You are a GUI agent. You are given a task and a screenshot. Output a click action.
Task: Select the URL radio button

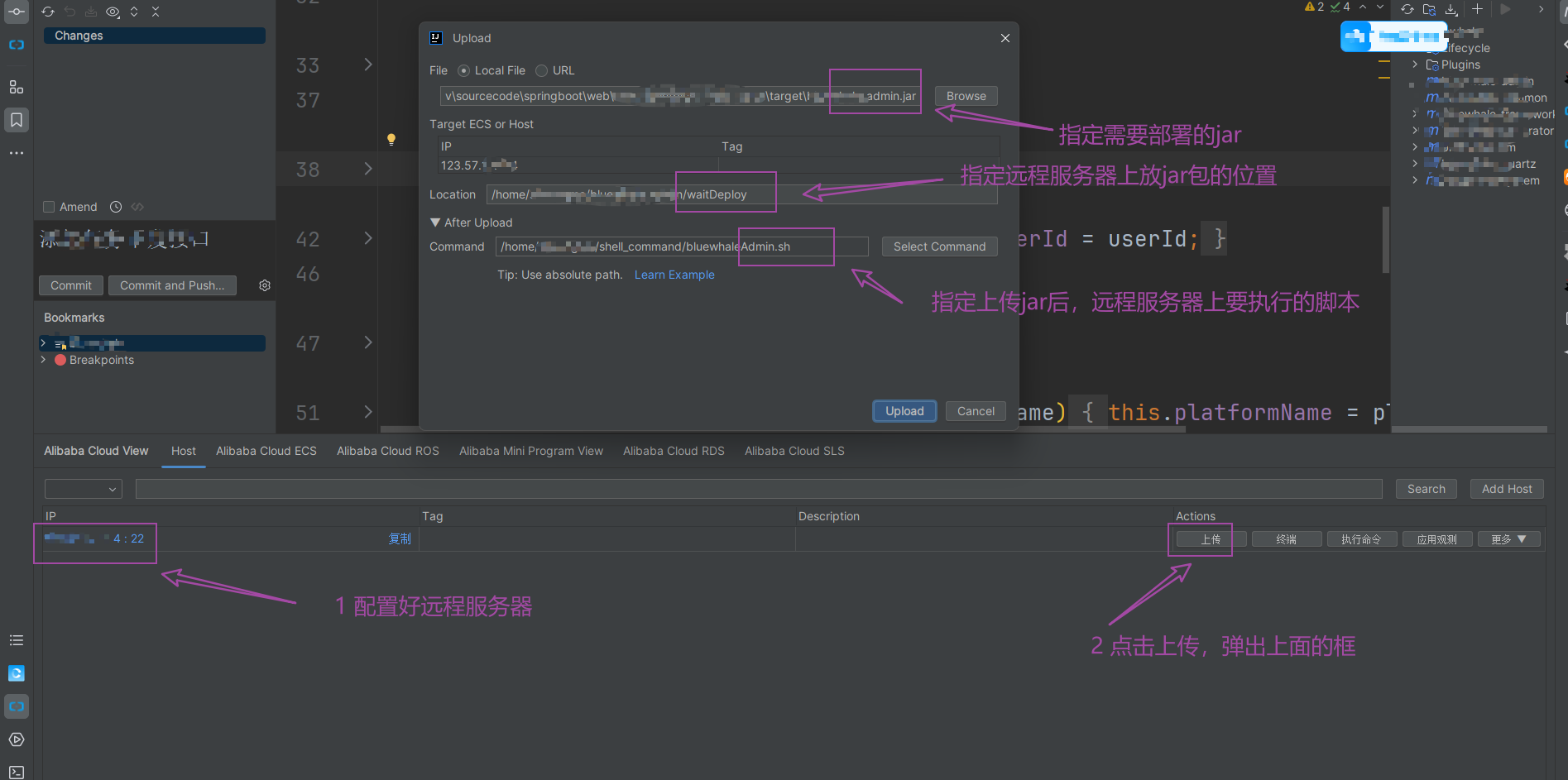[541, 70]
